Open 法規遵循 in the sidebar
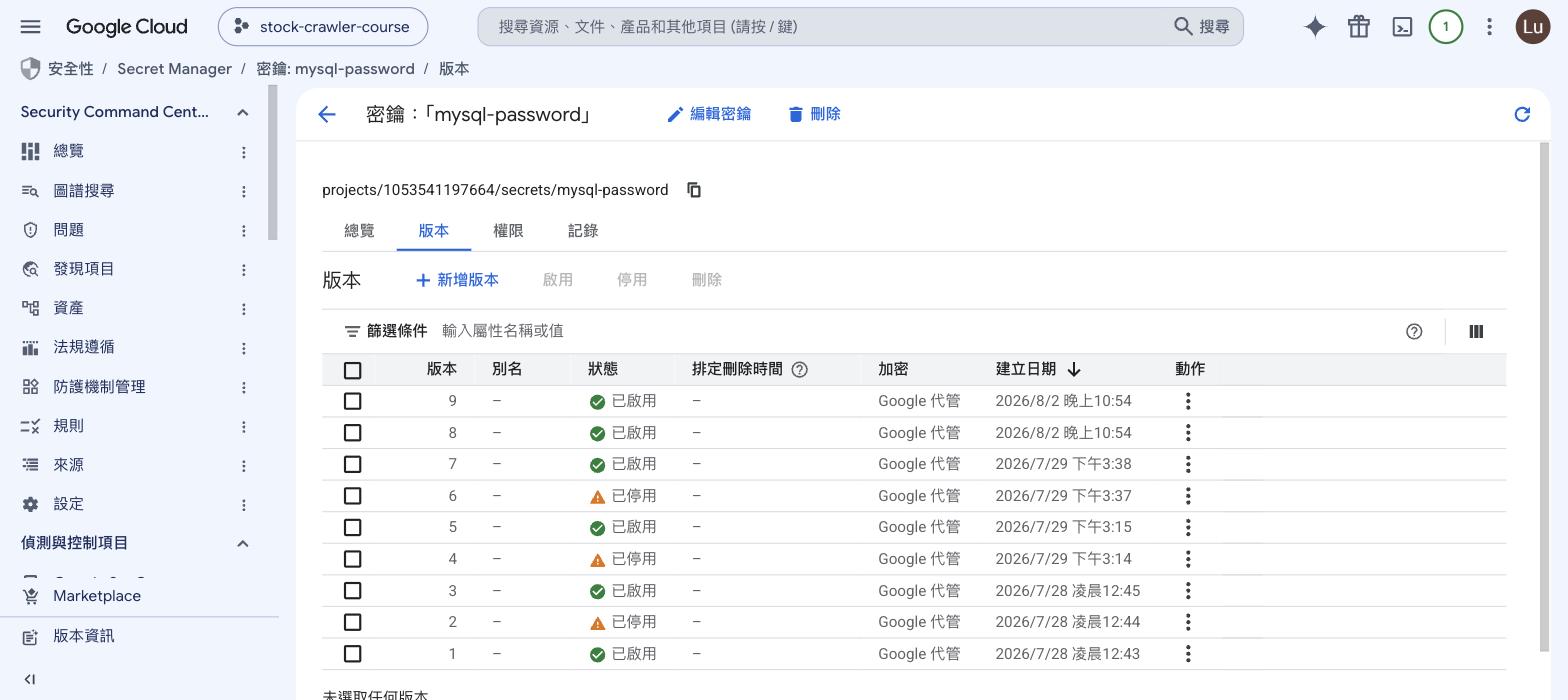 click(x=84, y=347)
